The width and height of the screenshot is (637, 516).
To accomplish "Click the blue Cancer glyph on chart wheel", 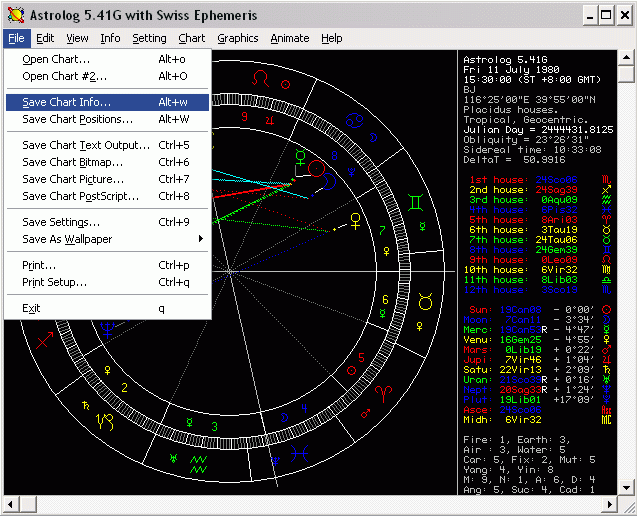I will point(353,121).
